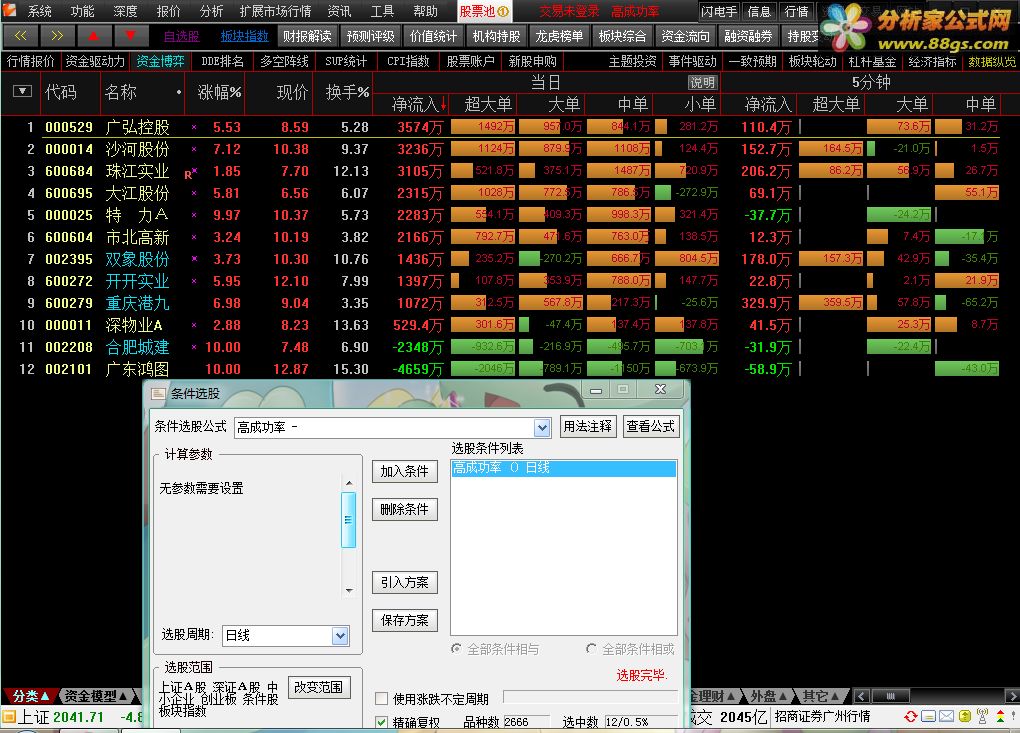Open the column menu dropdown beside 代码
1020x733 pixels.
(22, 91)
